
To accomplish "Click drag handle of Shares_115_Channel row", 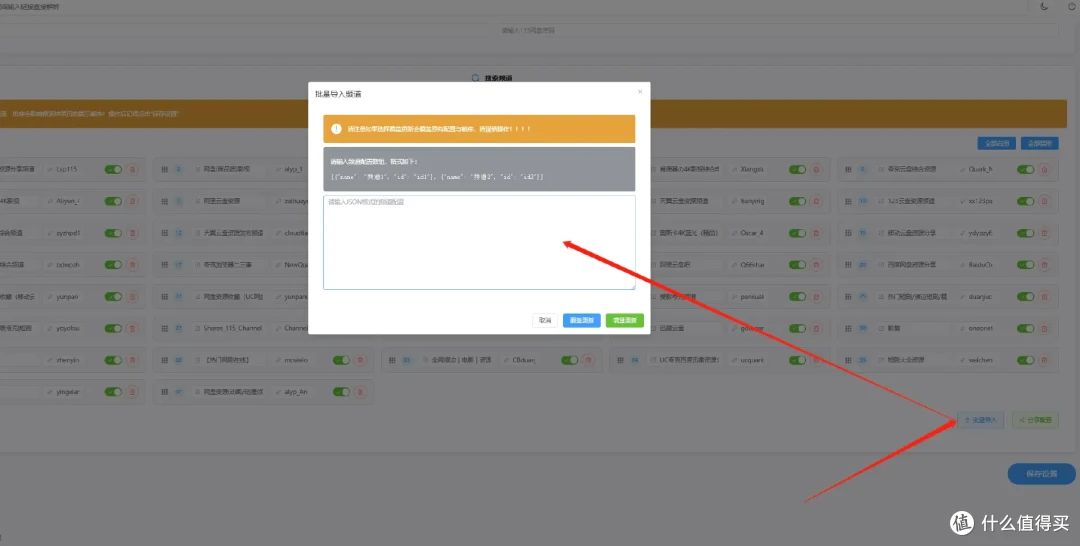I will click(x=164, y=328).
